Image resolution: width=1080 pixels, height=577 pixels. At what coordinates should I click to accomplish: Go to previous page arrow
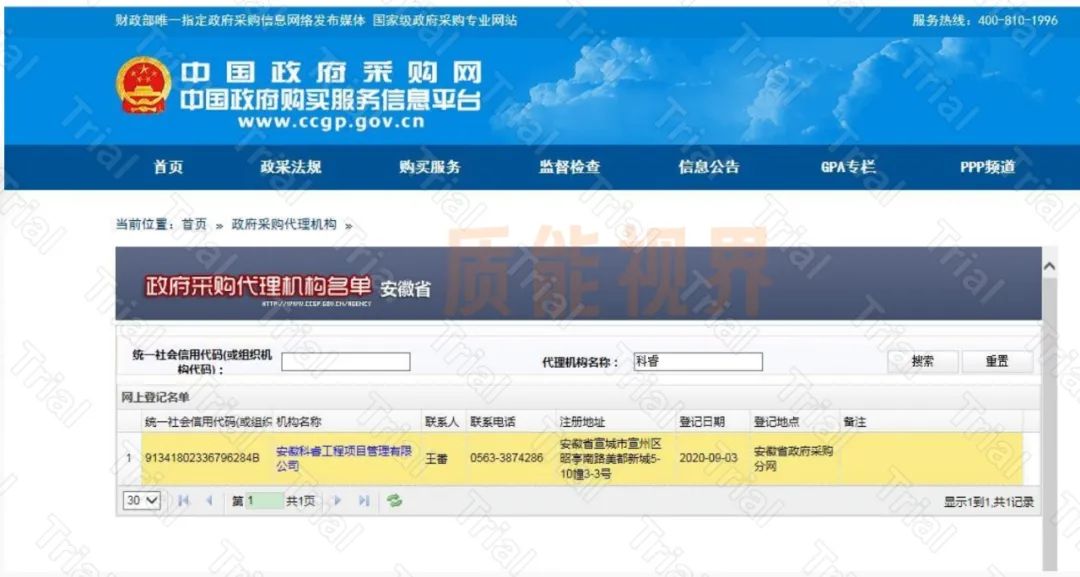tap(209, 501)
